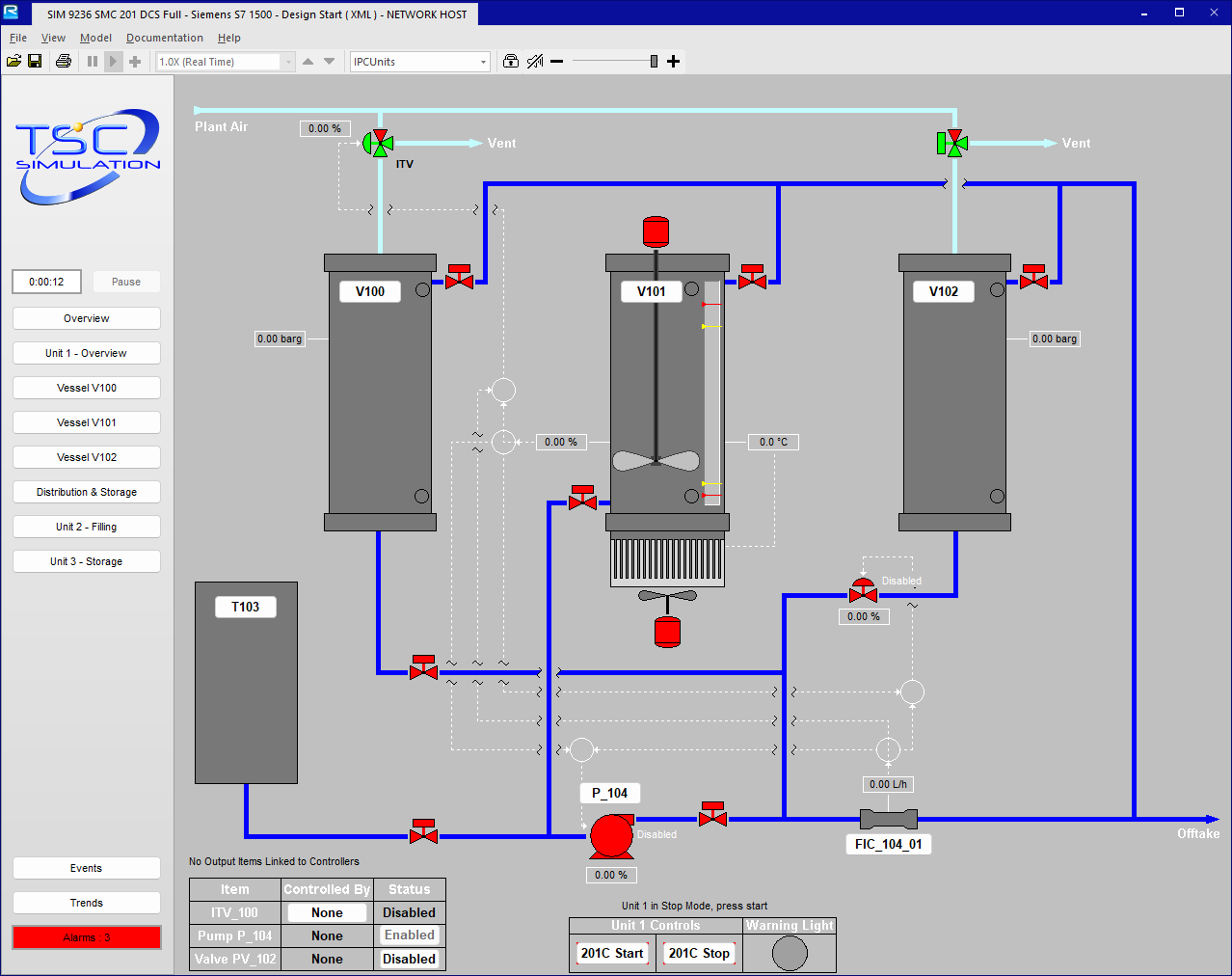Toggle Pump P_104 Enabled status
Viewport: 1232px width, 976px height.
(x=410, y=935)
